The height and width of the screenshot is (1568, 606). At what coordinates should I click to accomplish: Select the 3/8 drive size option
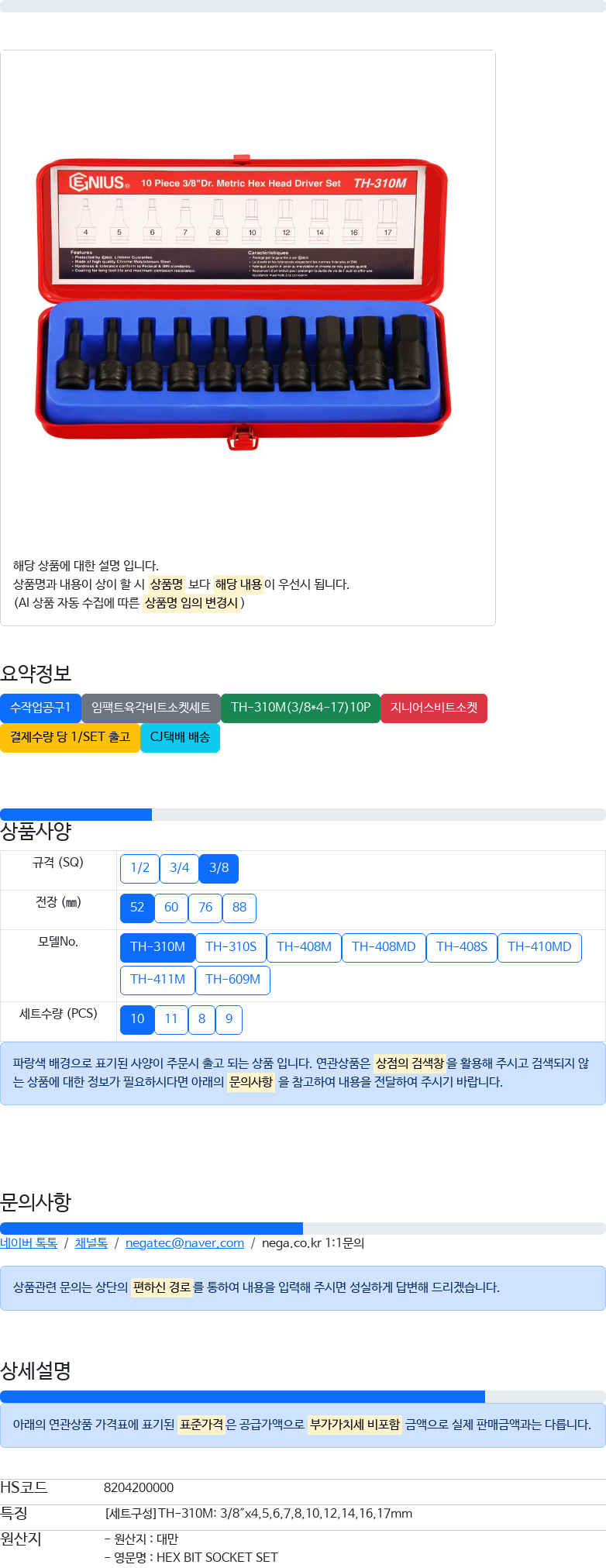pos(219,868)
